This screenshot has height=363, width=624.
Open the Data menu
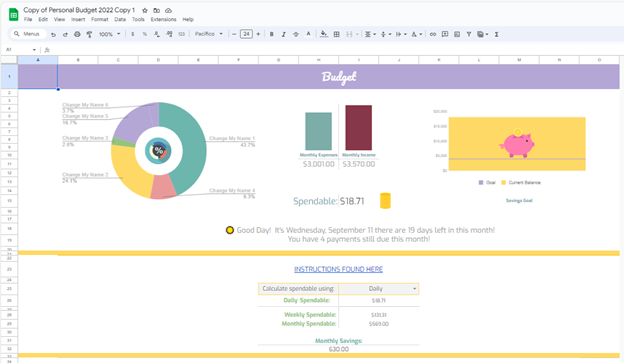coord(120,20)
